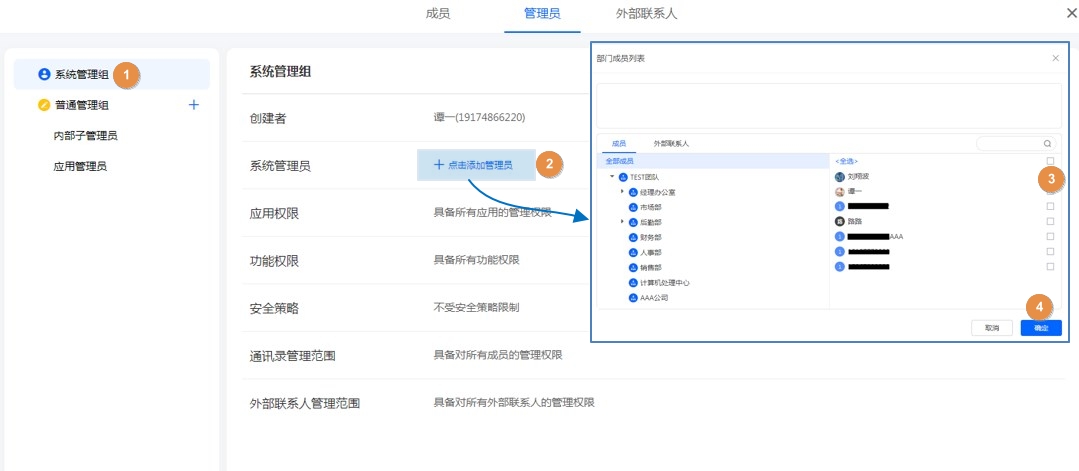Screen dimensions: 1079x471
Task: Click the 系统管理组 group icon
Action: 44,74
